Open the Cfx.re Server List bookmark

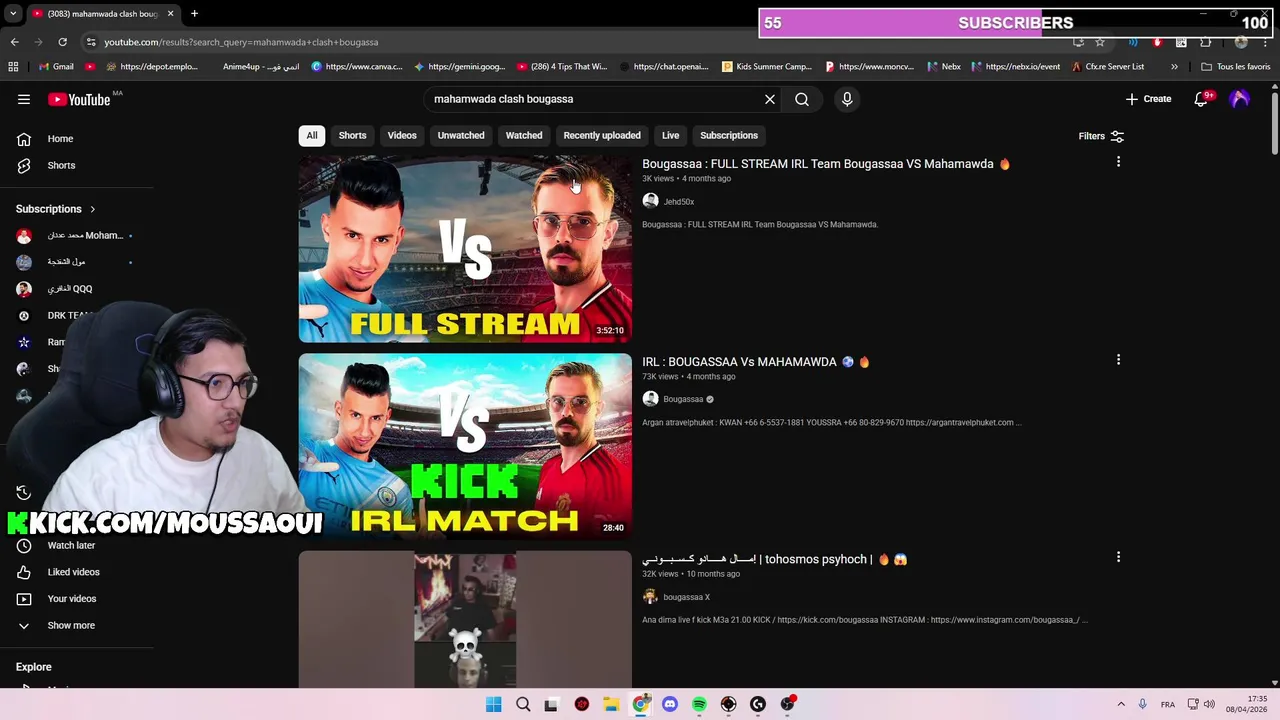pos(1107,67)
